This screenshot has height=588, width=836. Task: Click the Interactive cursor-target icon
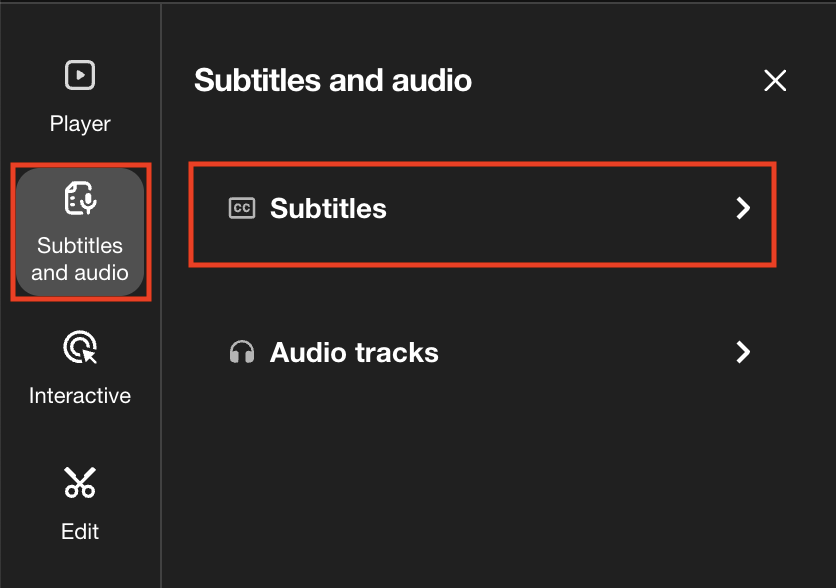(79, 348)
